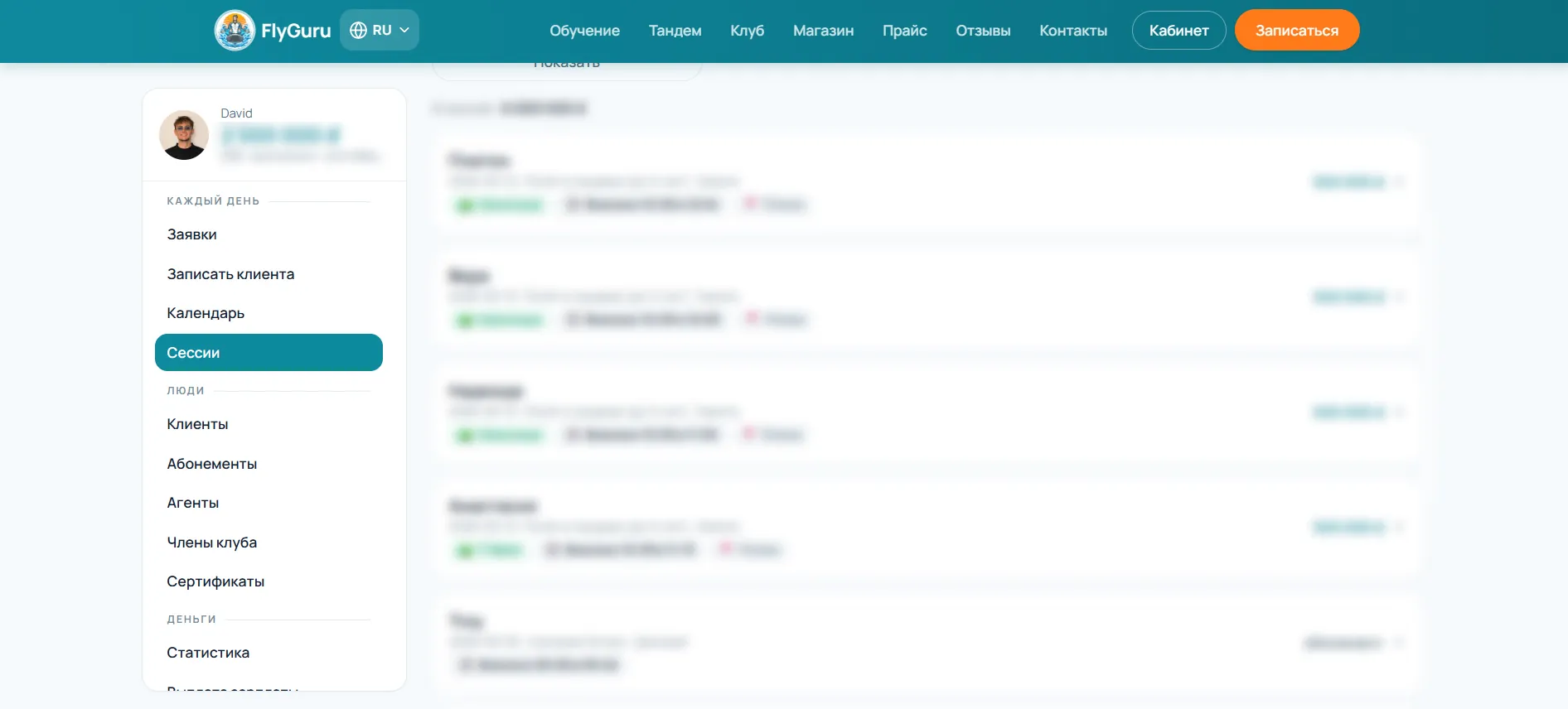The image size is (1568, 709).
Task: Open the Клуб menu item
Action: point(747,31)
